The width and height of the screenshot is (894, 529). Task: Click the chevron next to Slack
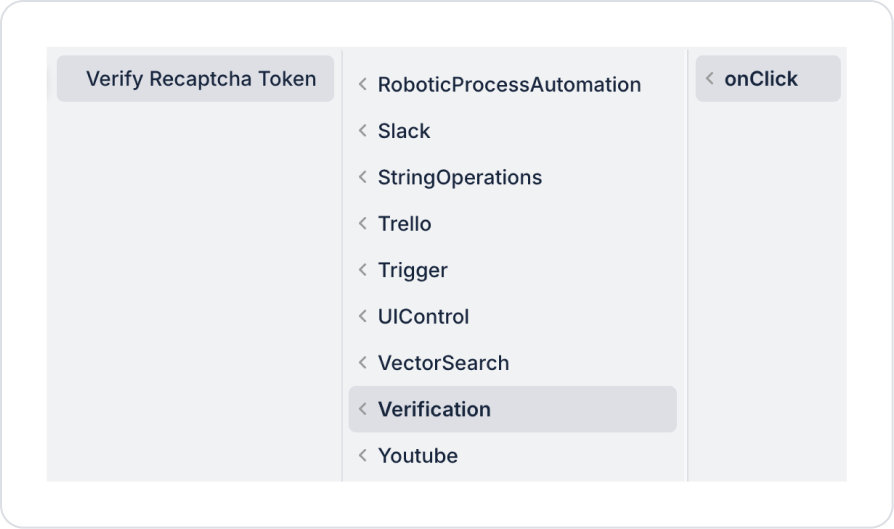363,131
